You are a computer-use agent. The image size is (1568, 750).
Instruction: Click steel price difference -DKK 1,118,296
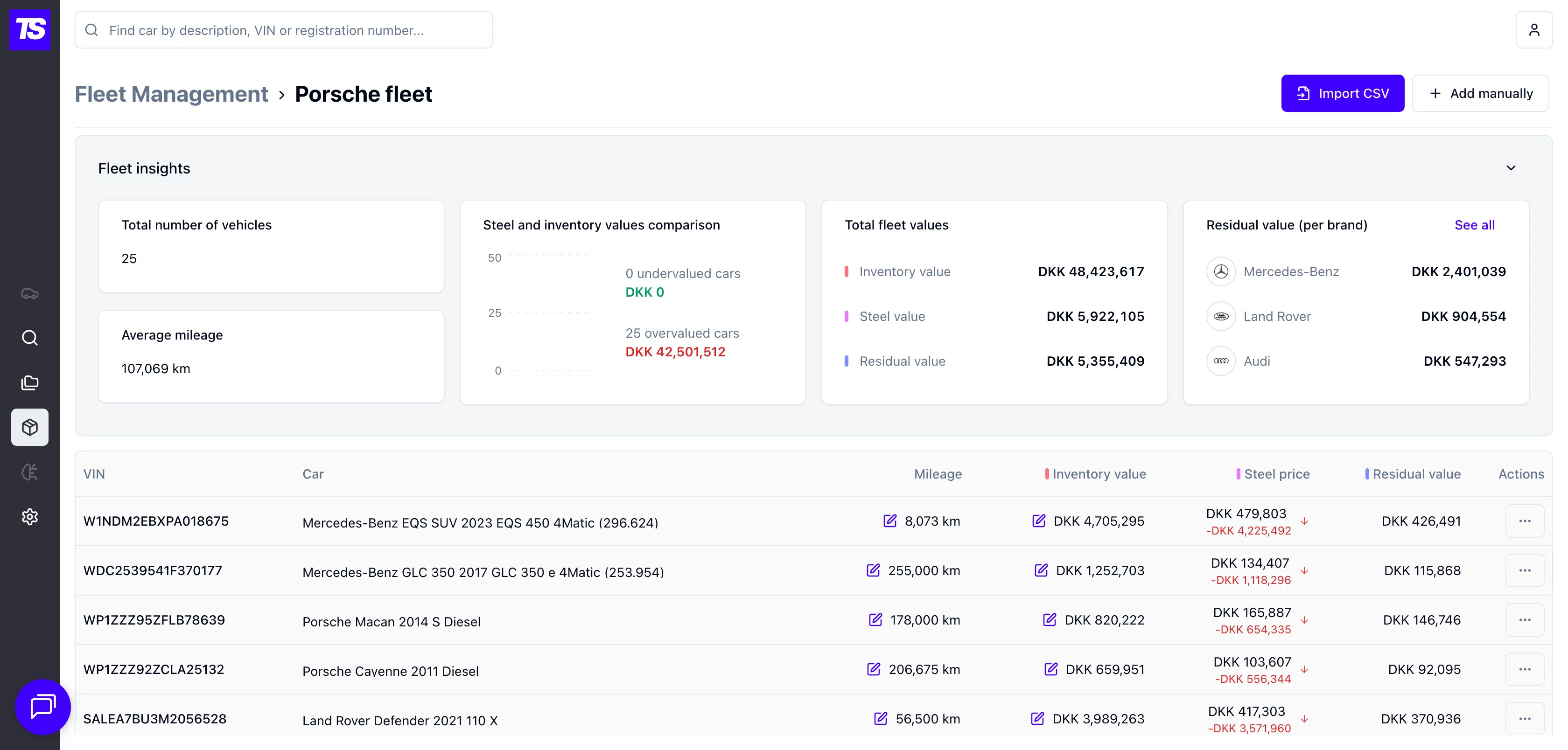point(1251,580)
